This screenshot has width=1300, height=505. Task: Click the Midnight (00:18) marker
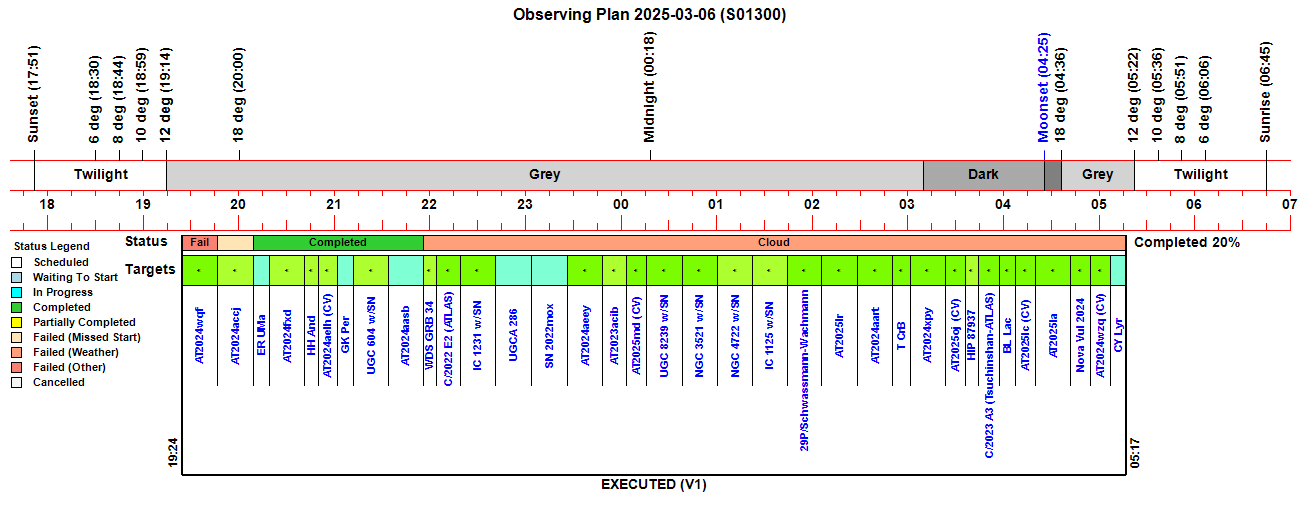(650, 87)
